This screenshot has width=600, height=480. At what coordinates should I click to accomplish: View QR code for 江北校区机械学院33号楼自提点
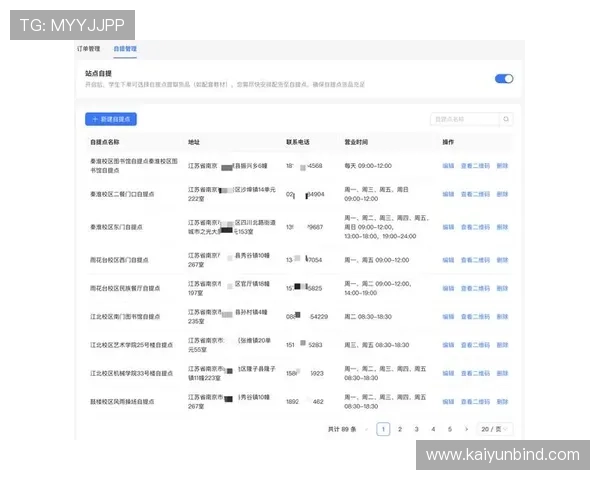click(475, 373)
